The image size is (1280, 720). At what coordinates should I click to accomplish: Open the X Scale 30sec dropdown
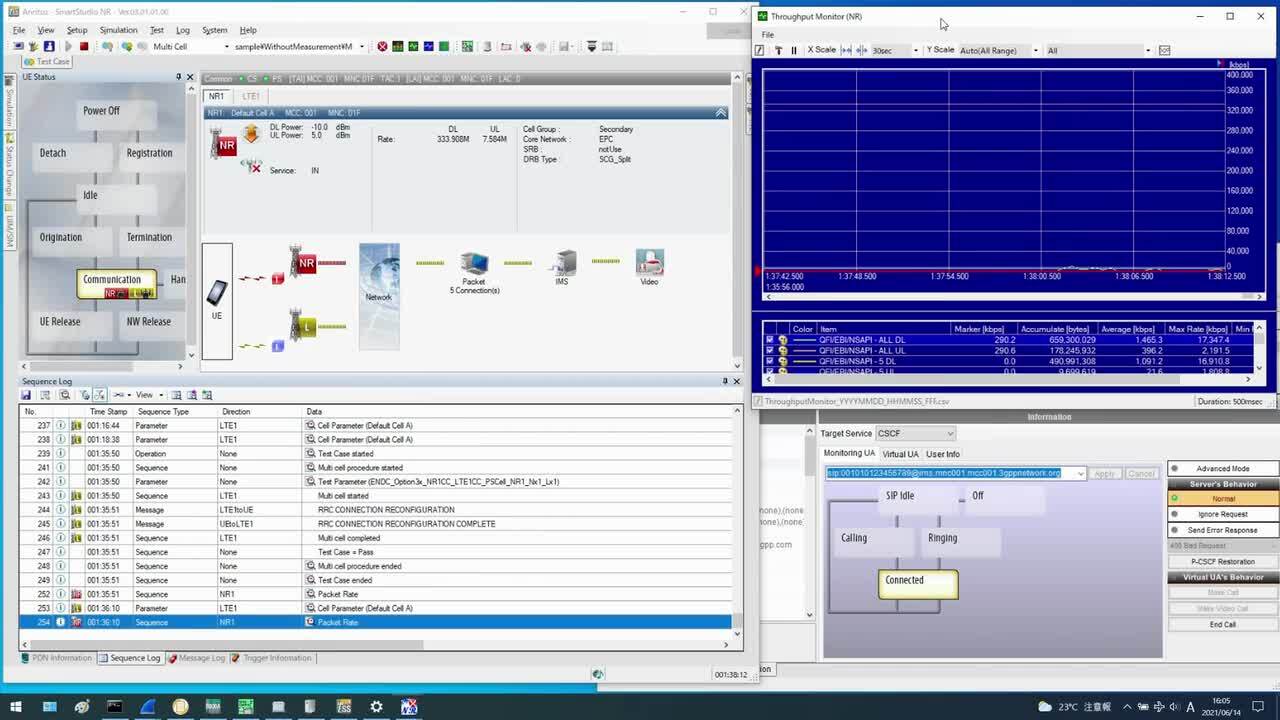tap(916, 50)
